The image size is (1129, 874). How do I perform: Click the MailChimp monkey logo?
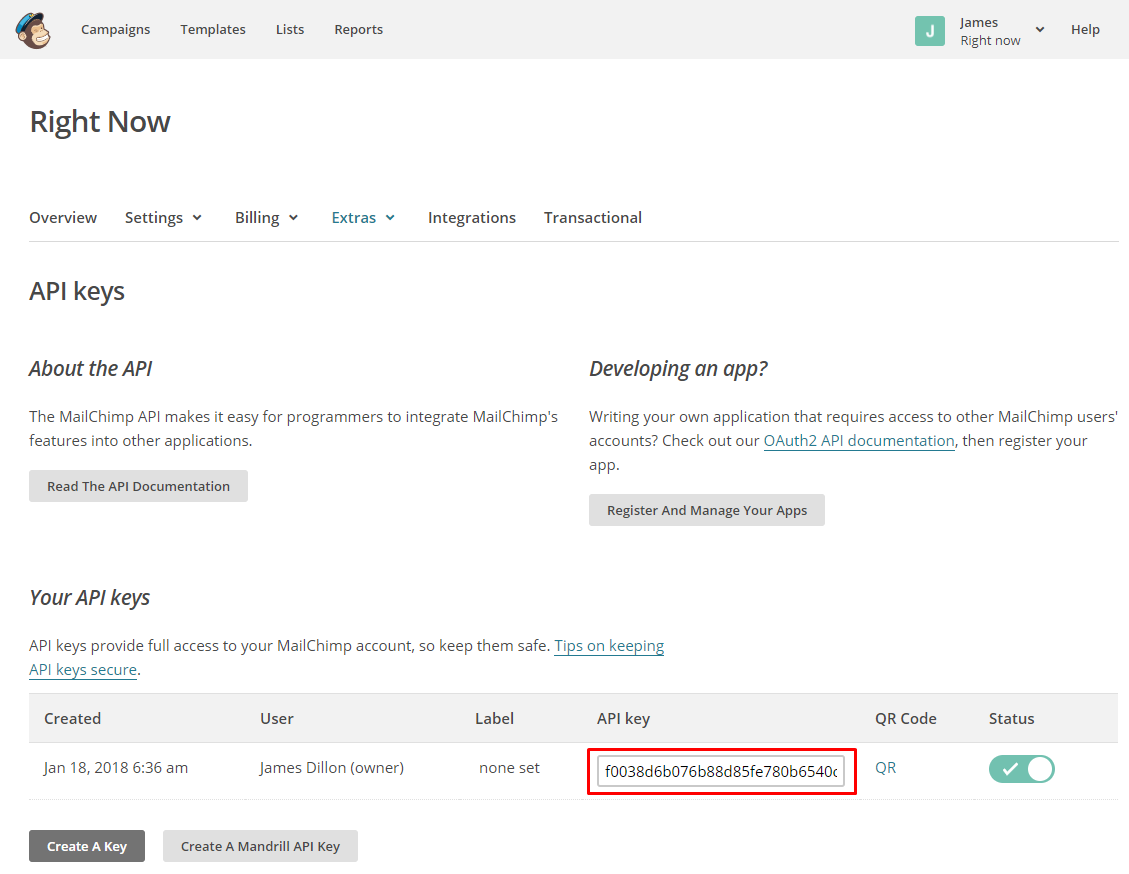(33, 30)
